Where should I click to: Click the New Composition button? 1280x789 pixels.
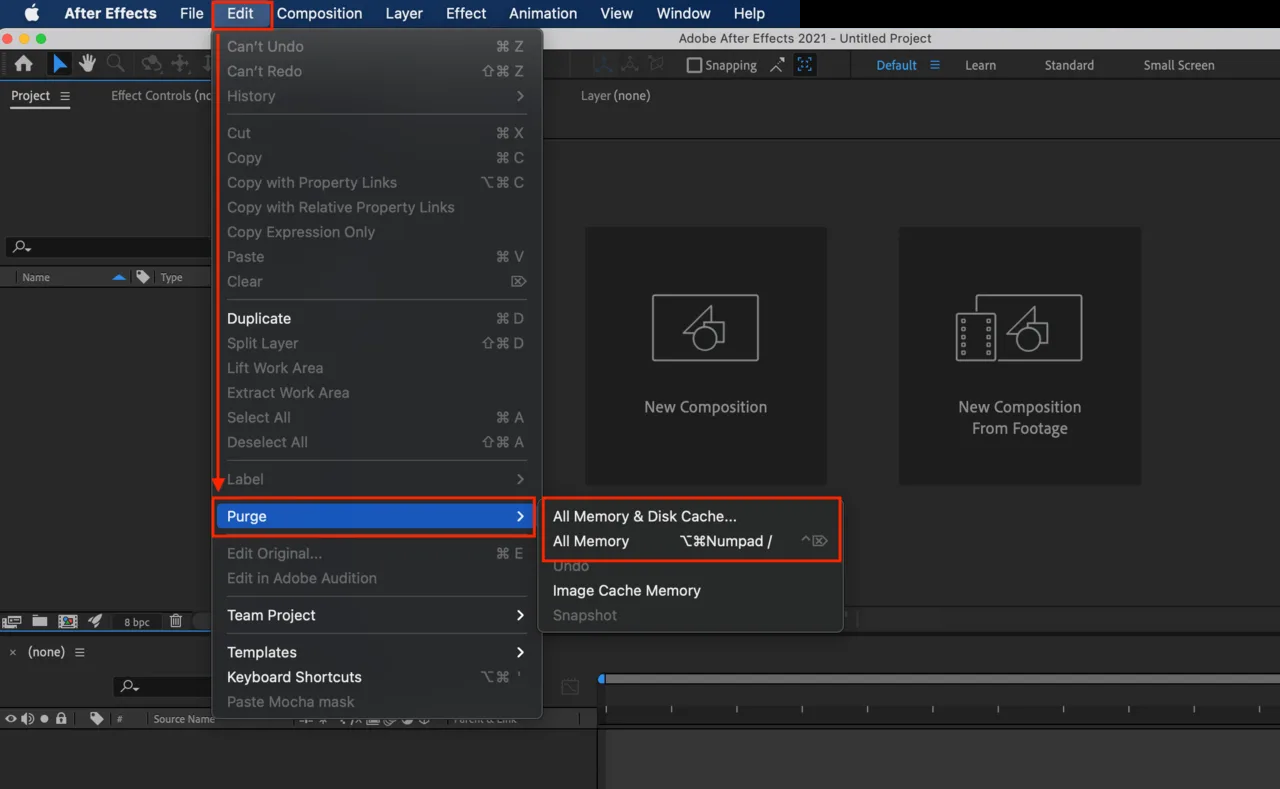706,355
